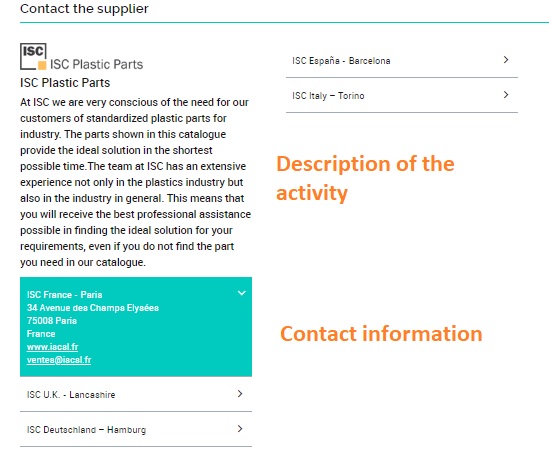Viewport: 549px width, 453px height.
Task: Click the company description paragraph
Action: pyautogui.click(x=135, y=182)
